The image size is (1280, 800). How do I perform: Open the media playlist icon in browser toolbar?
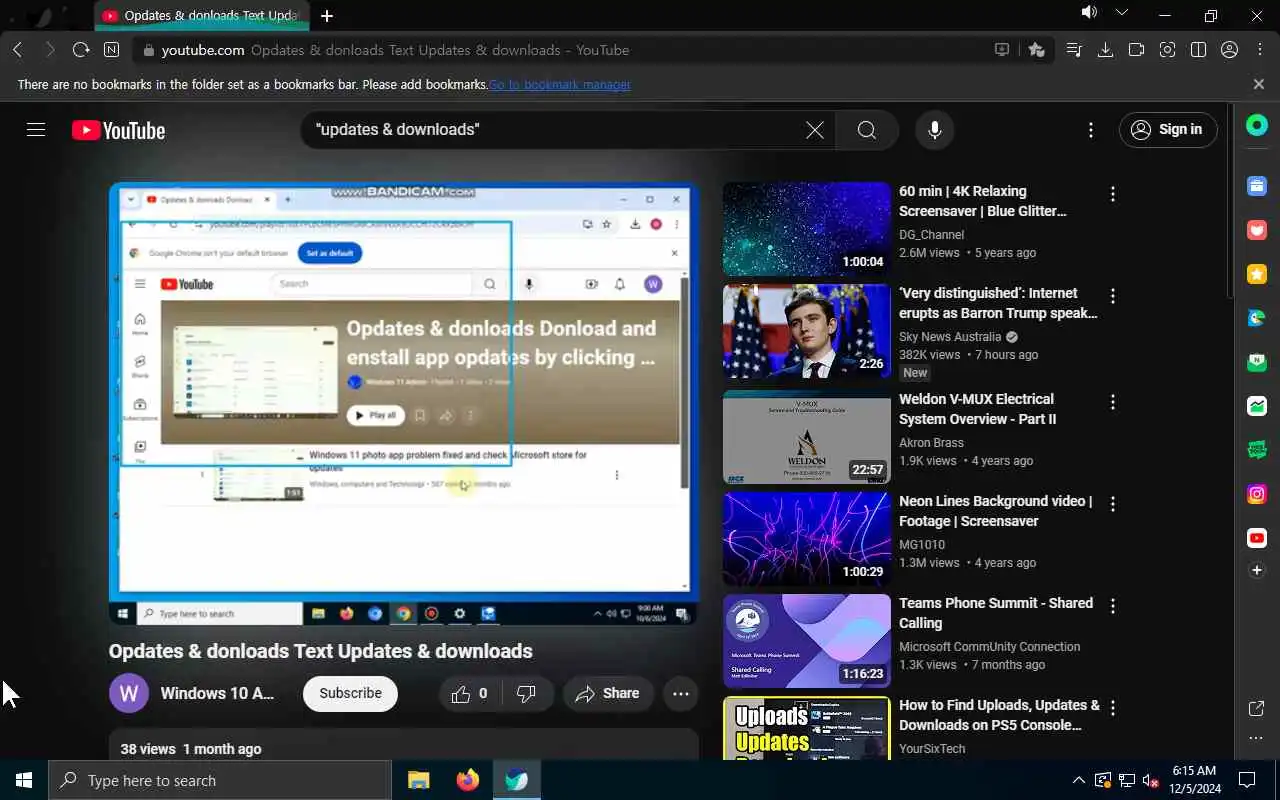point(1074,50)
